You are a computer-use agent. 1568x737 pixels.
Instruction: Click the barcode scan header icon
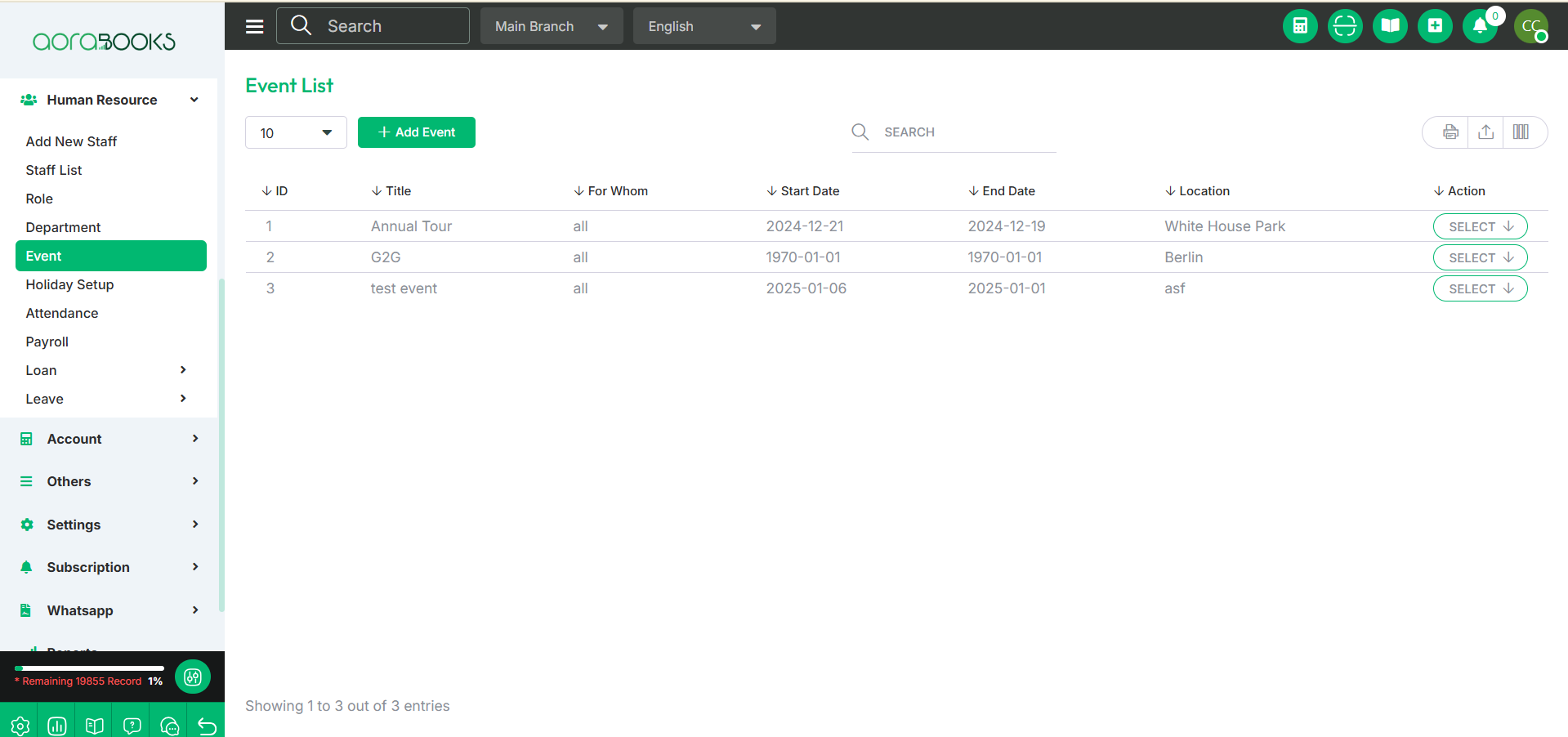(1345, 26)
